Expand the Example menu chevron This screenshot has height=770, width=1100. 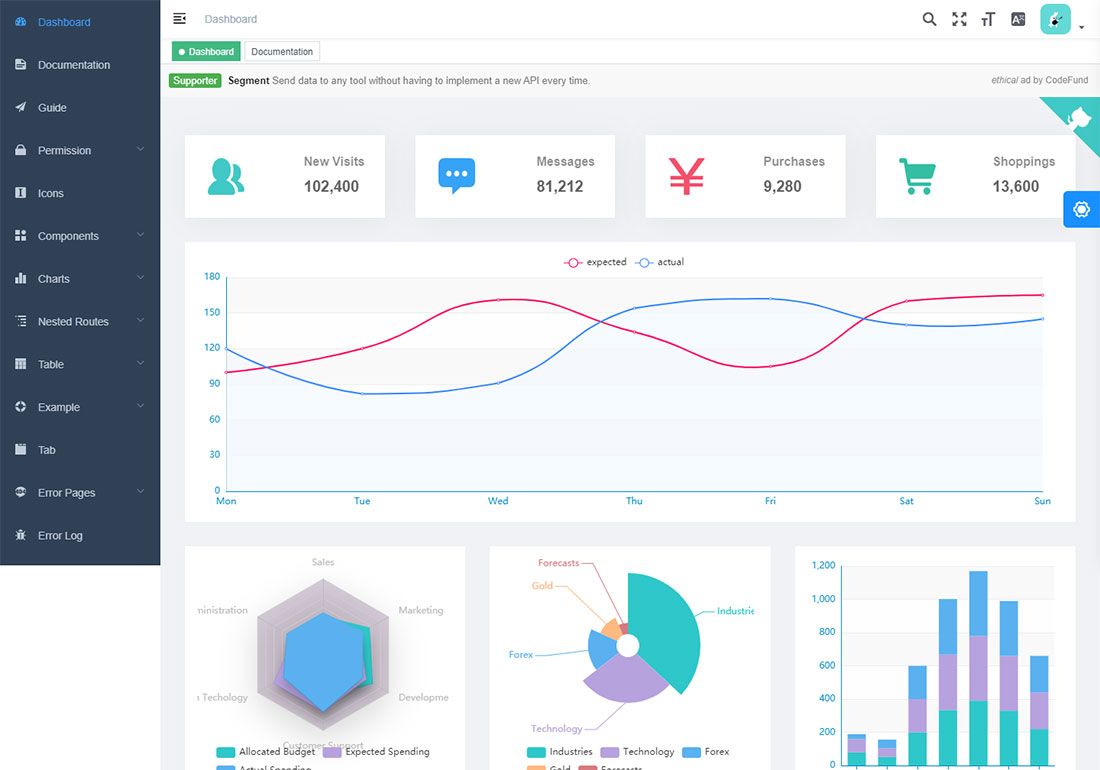140,406
